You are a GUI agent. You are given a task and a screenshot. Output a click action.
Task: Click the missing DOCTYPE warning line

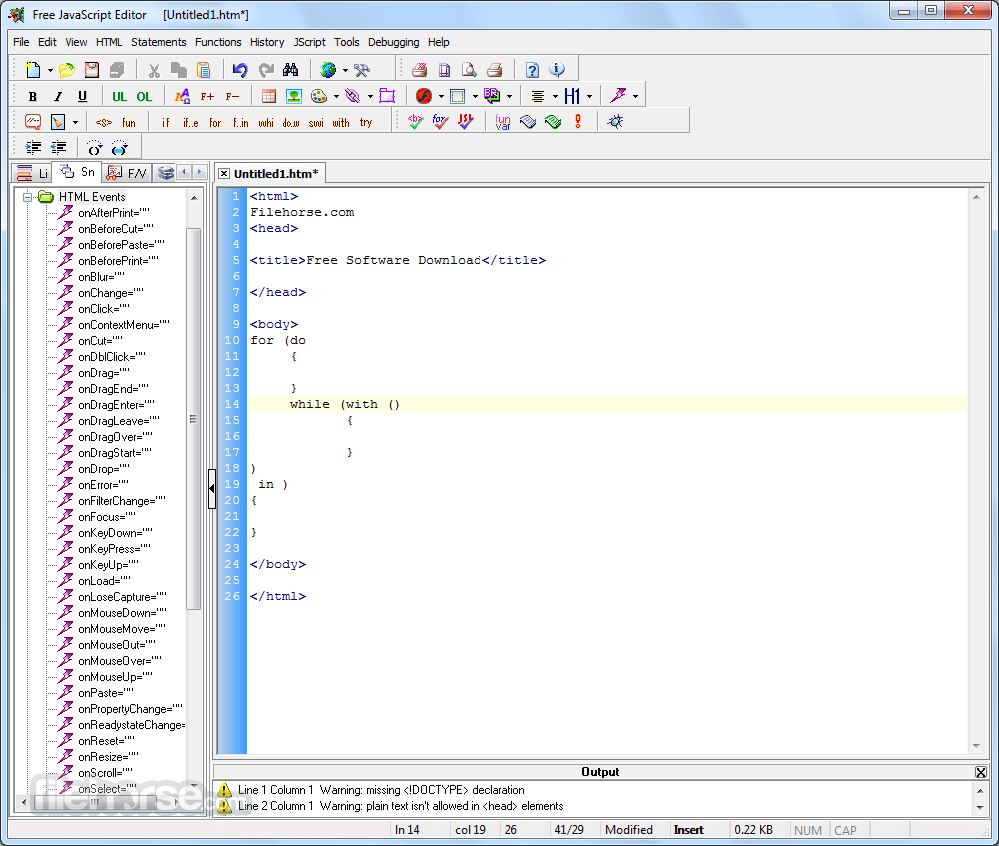tap(381, 790)
